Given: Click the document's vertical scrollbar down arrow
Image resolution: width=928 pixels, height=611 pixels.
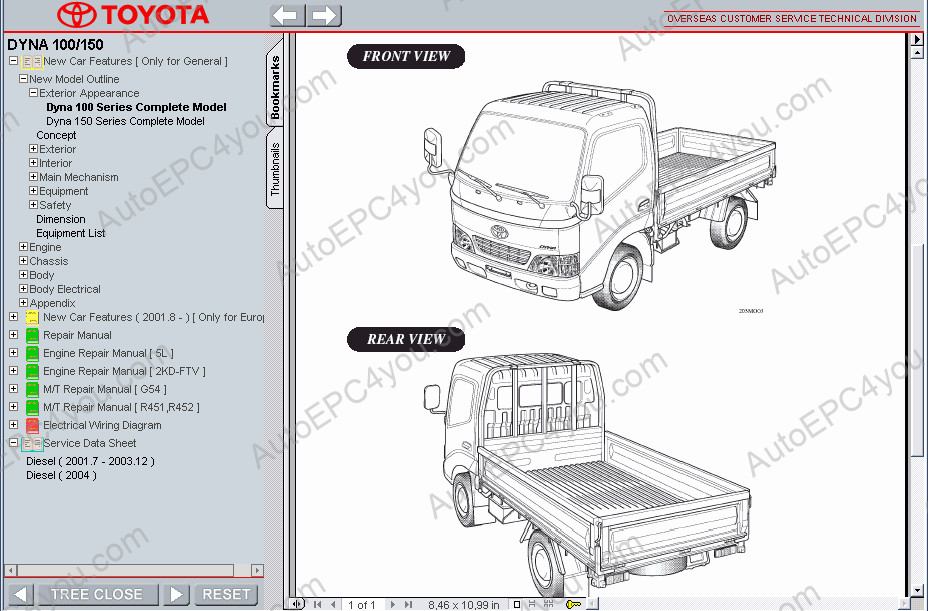Looking at the screenshot, I should coord(917,591).
